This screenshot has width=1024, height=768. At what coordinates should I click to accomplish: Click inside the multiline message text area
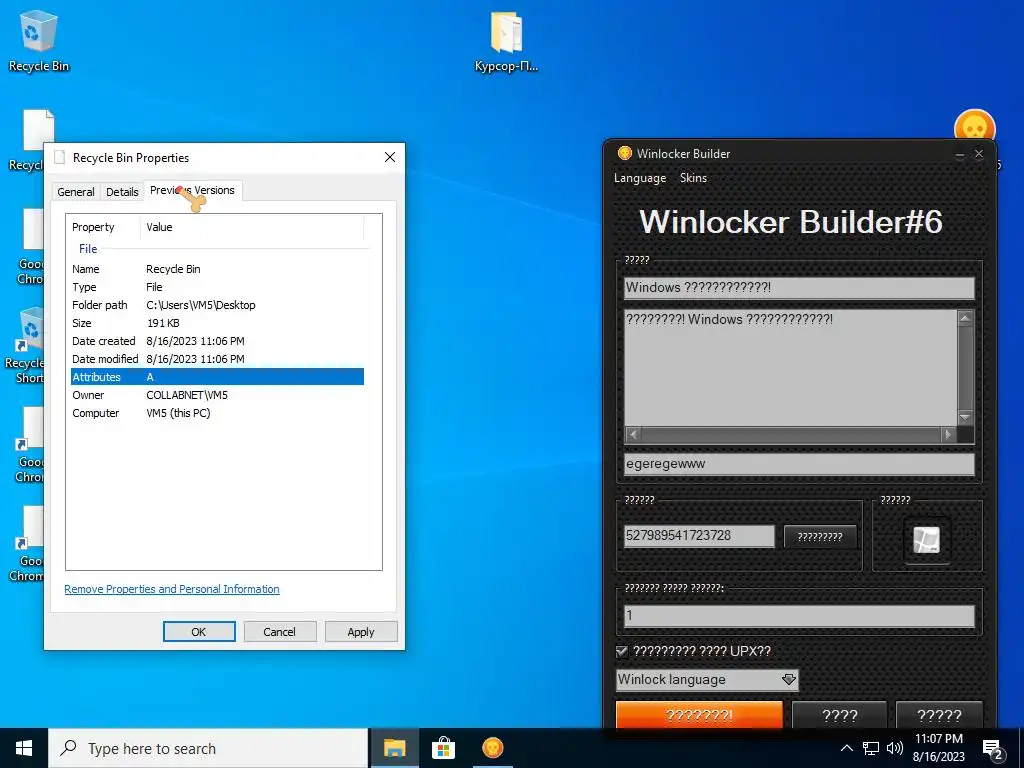790,368
